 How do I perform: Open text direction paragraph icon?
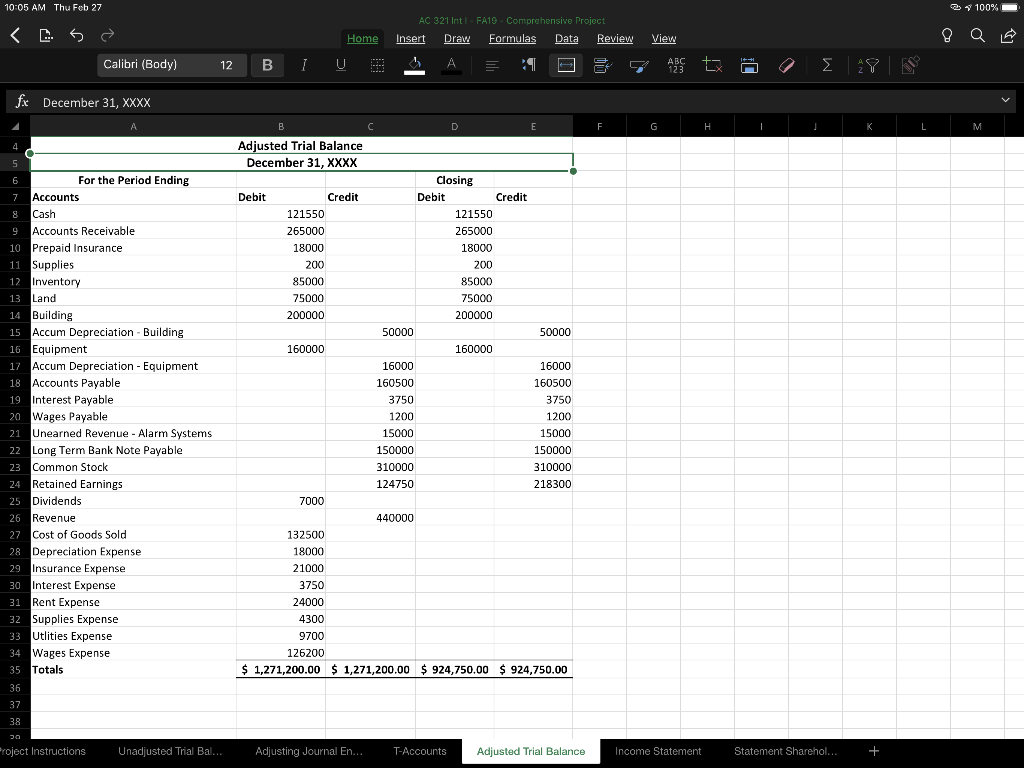coord(529,65)
